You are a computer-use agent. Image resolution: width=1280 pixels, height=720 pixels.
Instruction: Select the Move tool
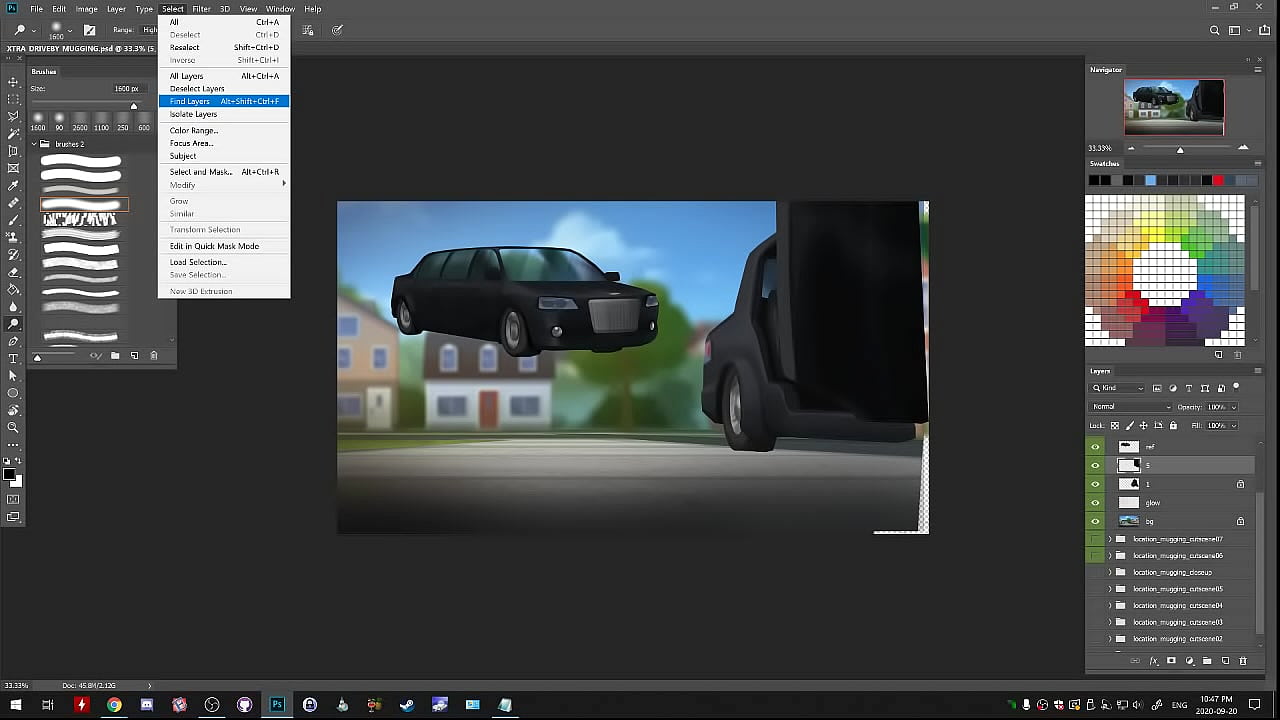coord(13,81)
